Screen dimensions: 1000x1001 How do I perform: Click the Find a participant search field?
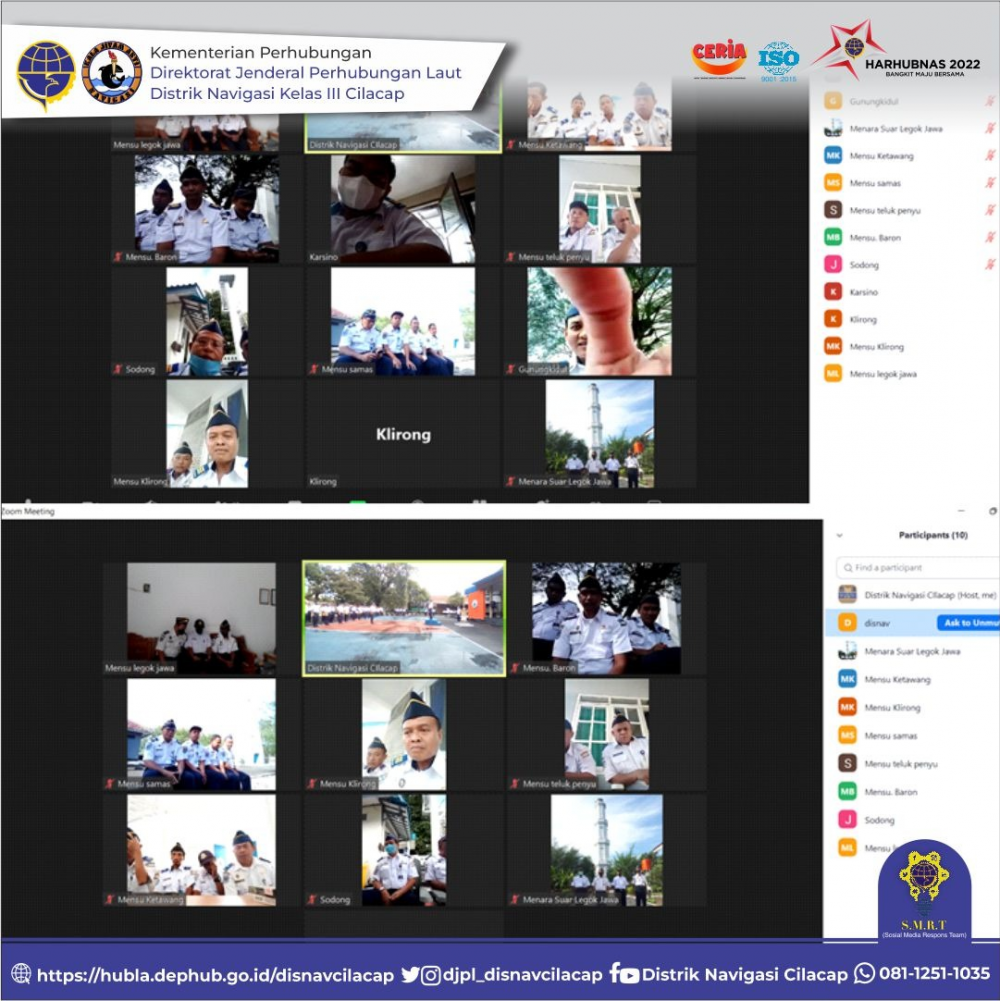coord(917,568)
